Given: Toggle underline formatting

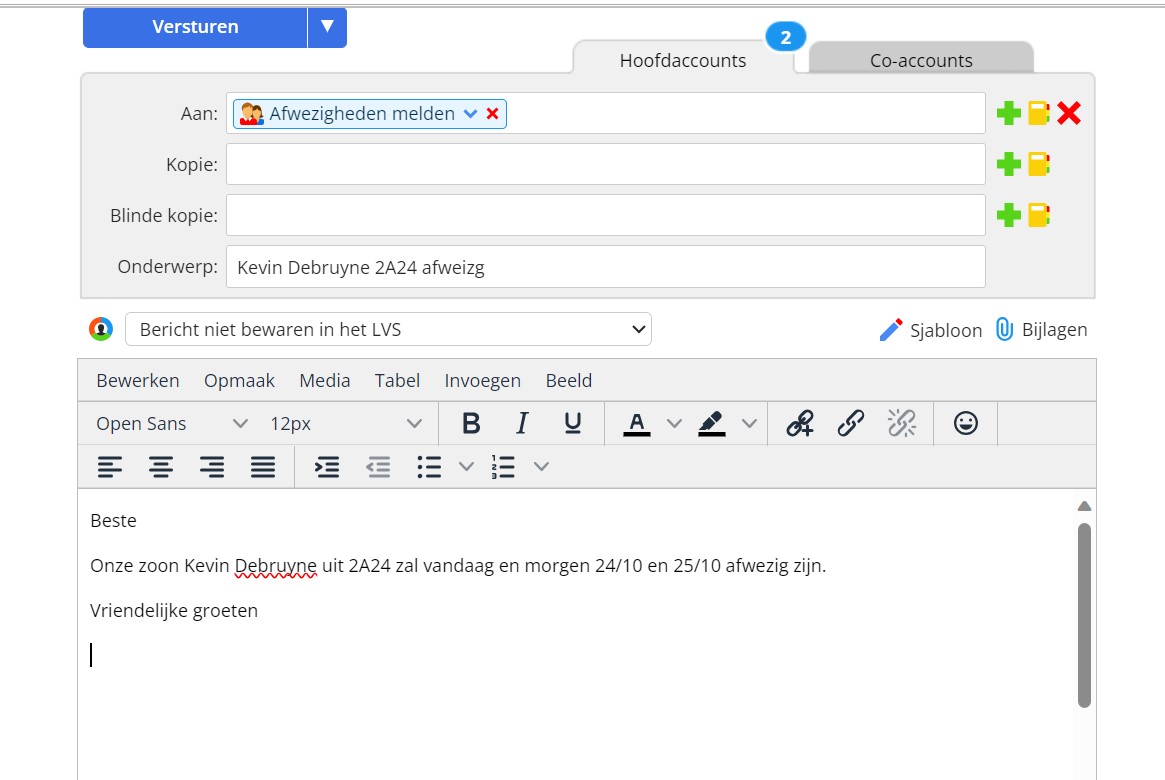Looking at the screenshot, I should click(x=572, y=423).
